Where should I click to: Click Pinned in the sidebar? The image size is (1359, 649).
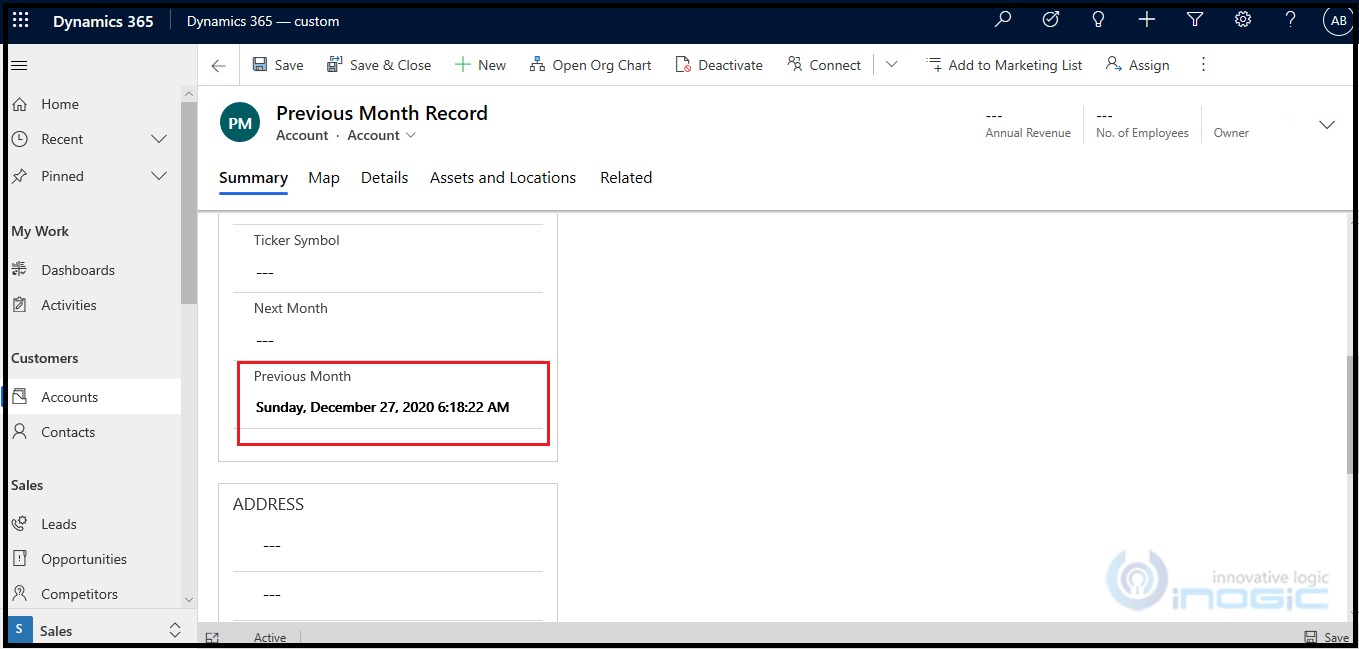pyautogui.click(x=62, y=176)
